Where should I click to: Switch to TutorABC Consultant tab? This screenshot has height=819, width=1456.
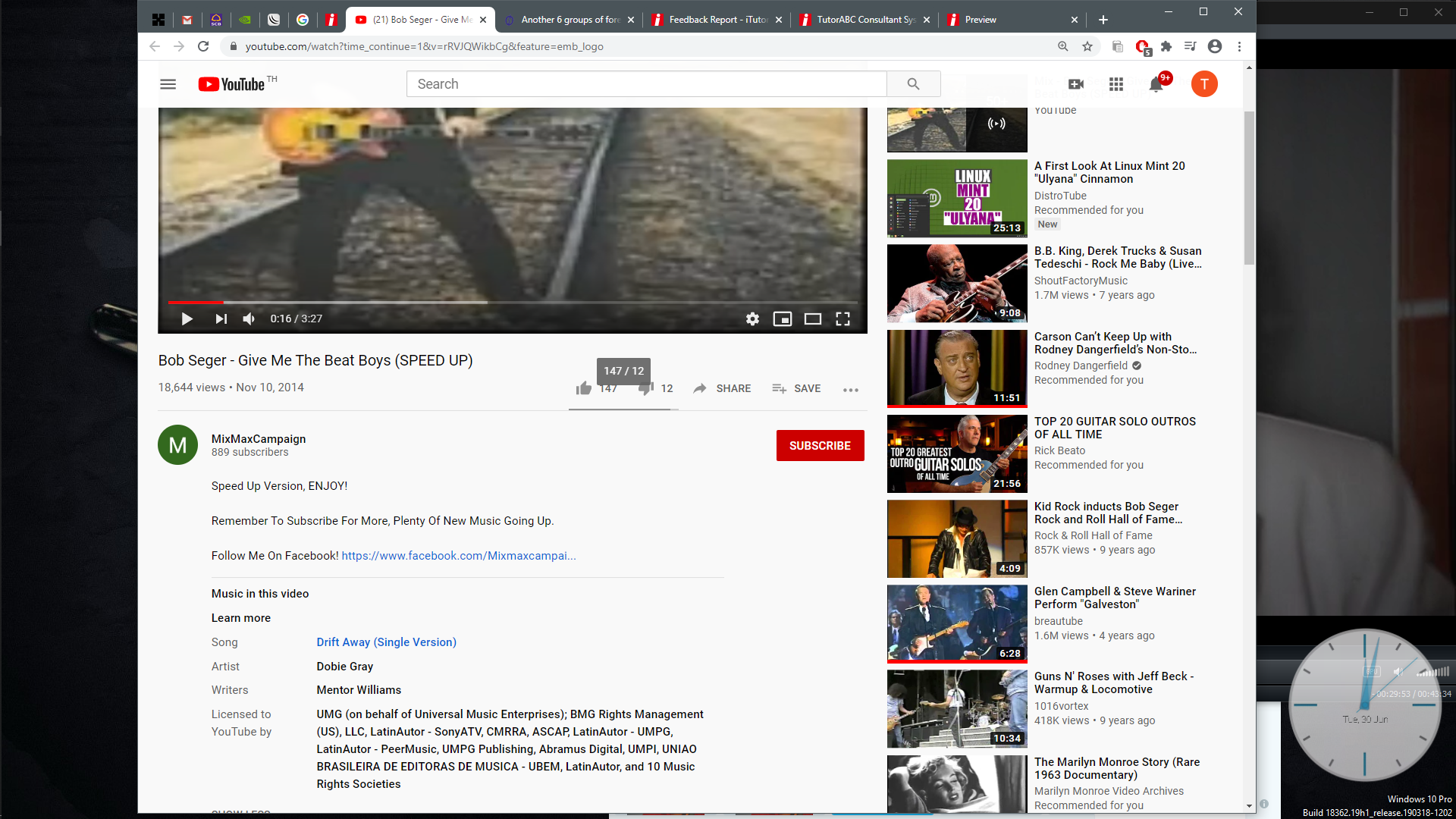coord(864,20)
